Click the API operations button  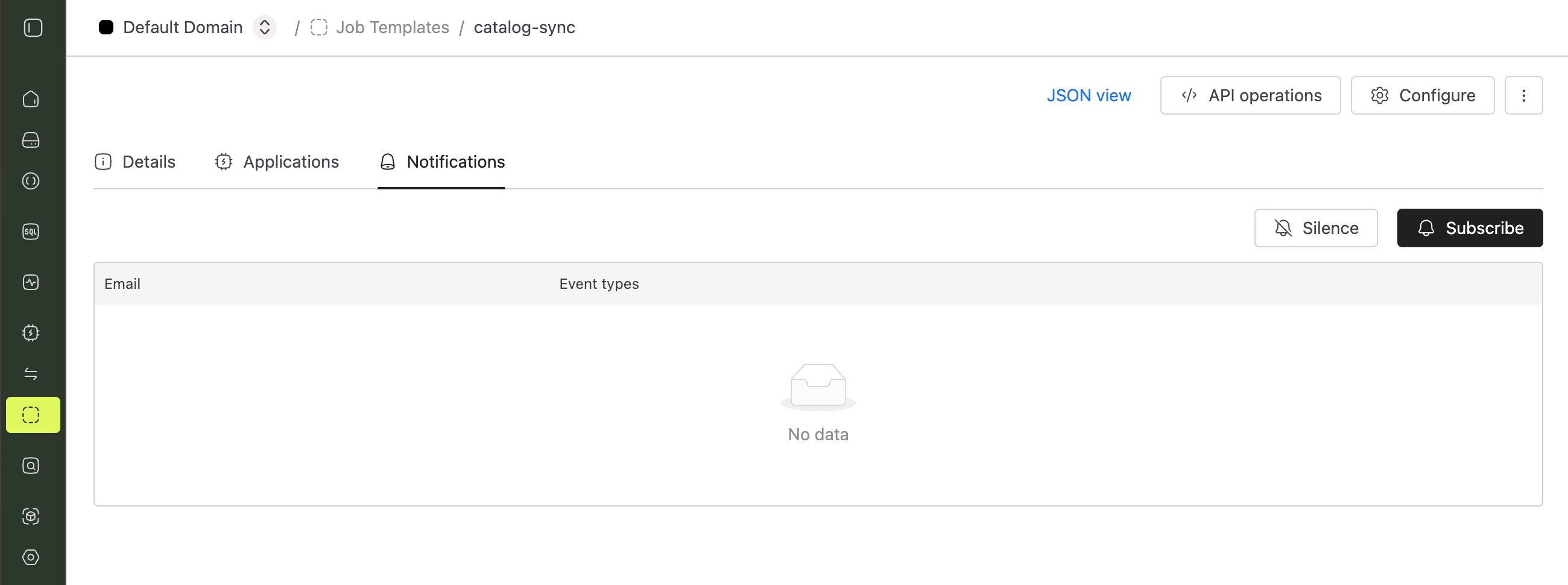tap(1250, 95)
